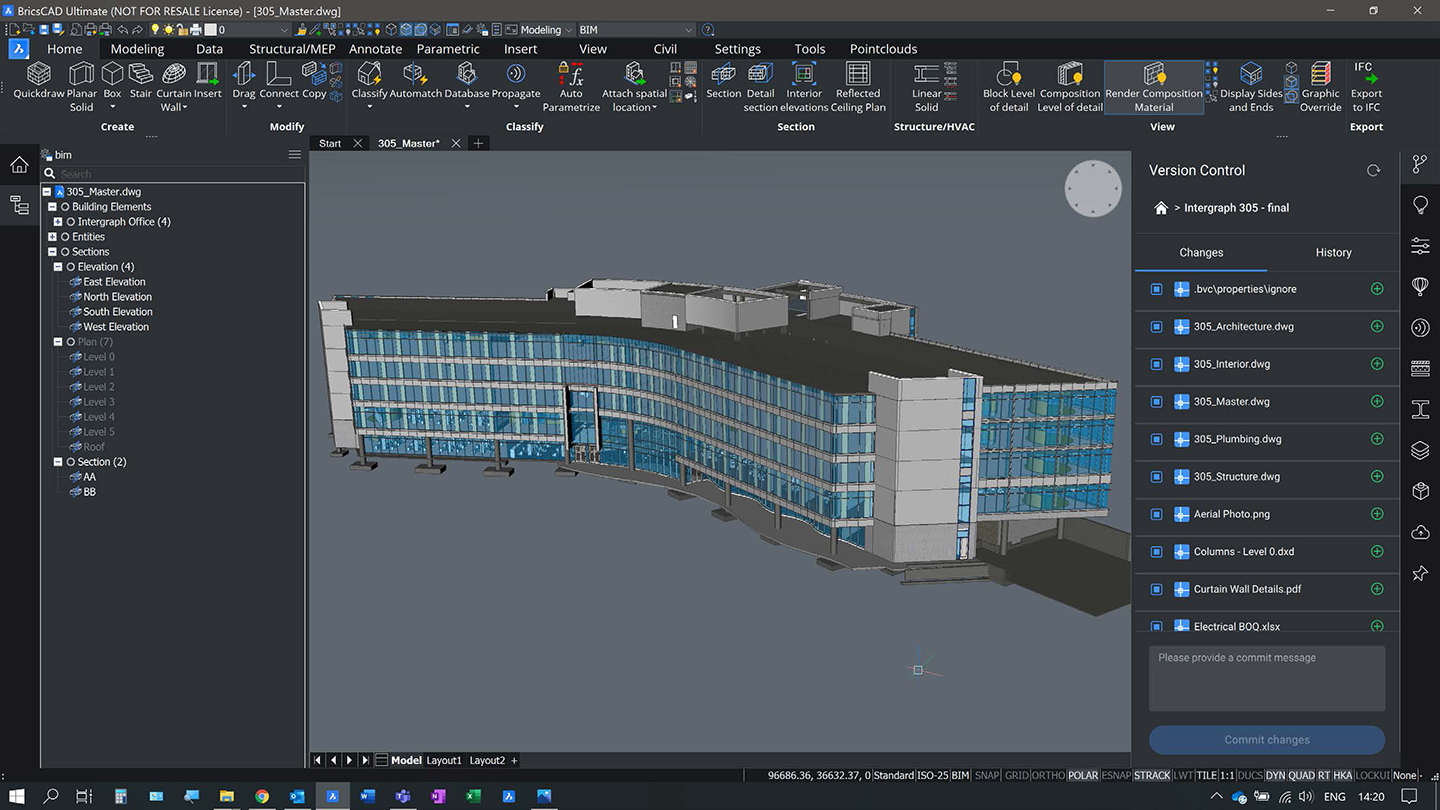Toggle ORTHO in the status bar
Screen dimensions: 1440x810
(1048, 775)
